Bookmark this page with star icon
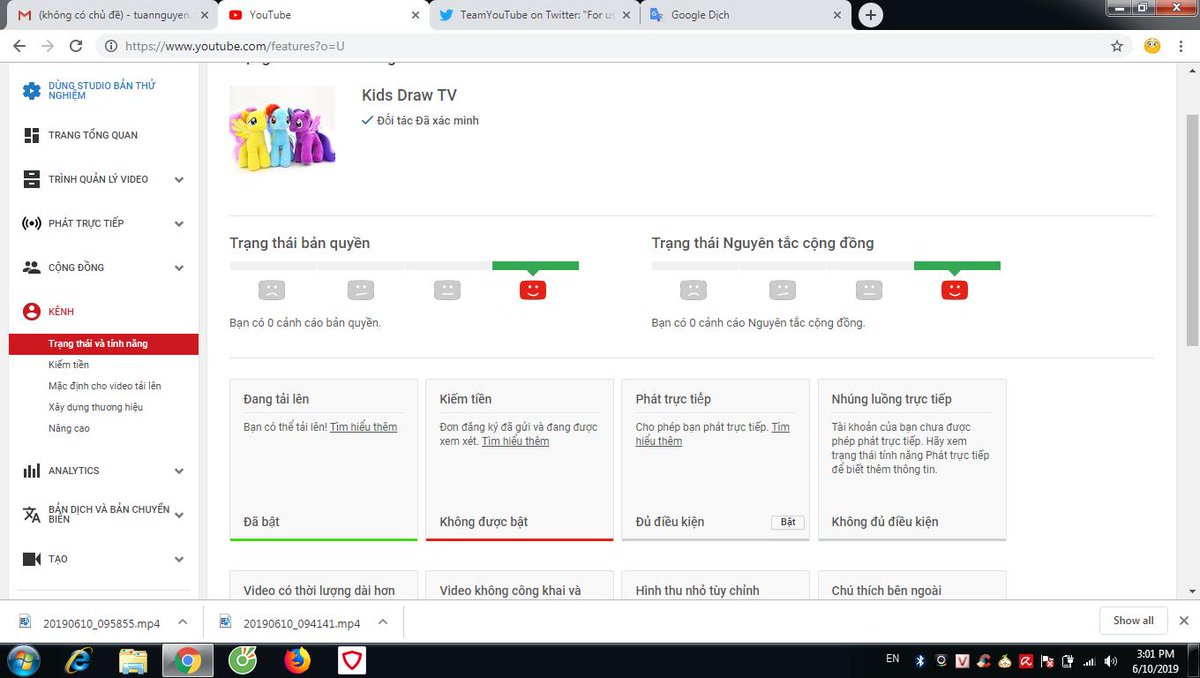1200x678 pixels. pyautogui.click(x=1117, y=46)
